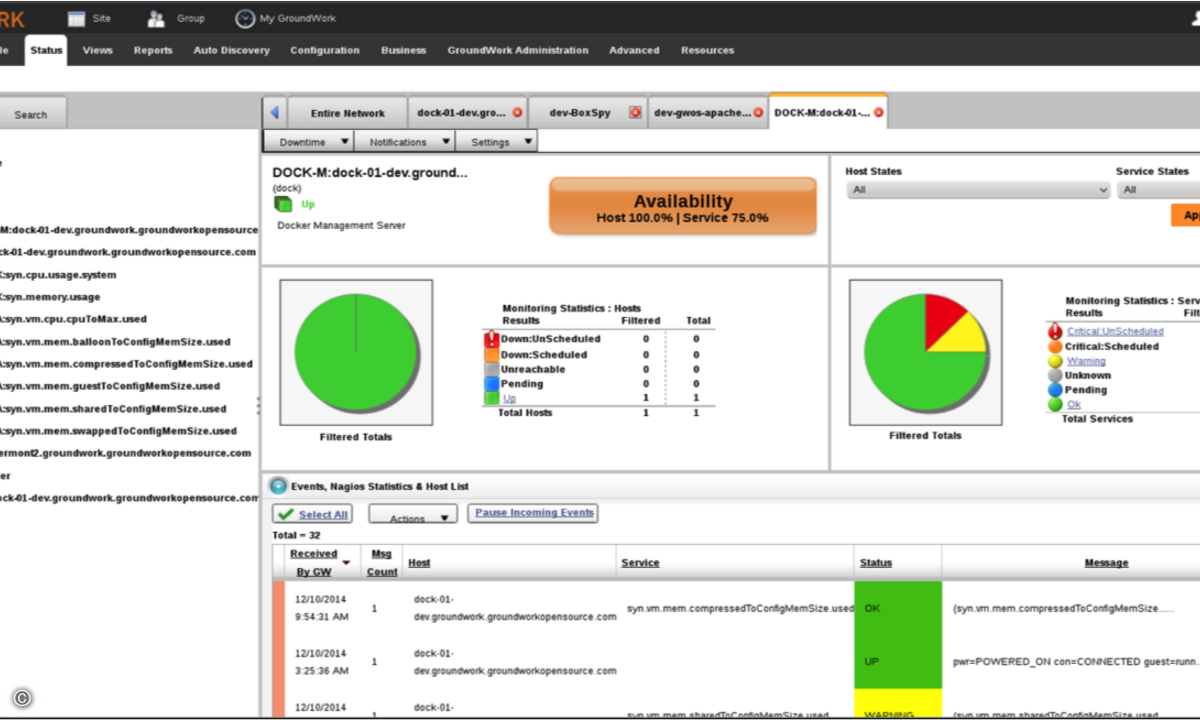Click the orange Availability banner
Screen dimensions: 1200x720
[x=683, y=207]
